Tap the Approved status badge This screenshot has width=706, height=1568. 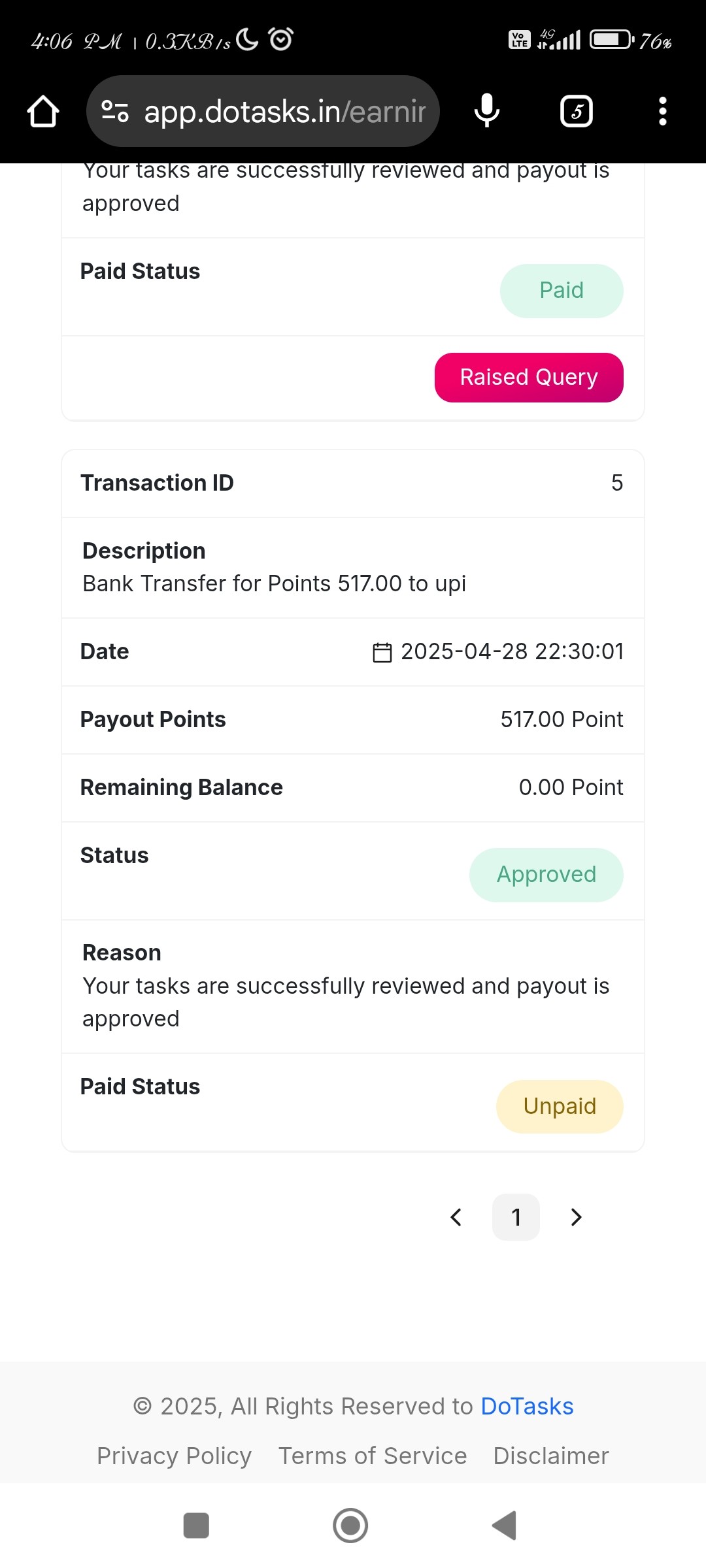[x=546, y=875]
